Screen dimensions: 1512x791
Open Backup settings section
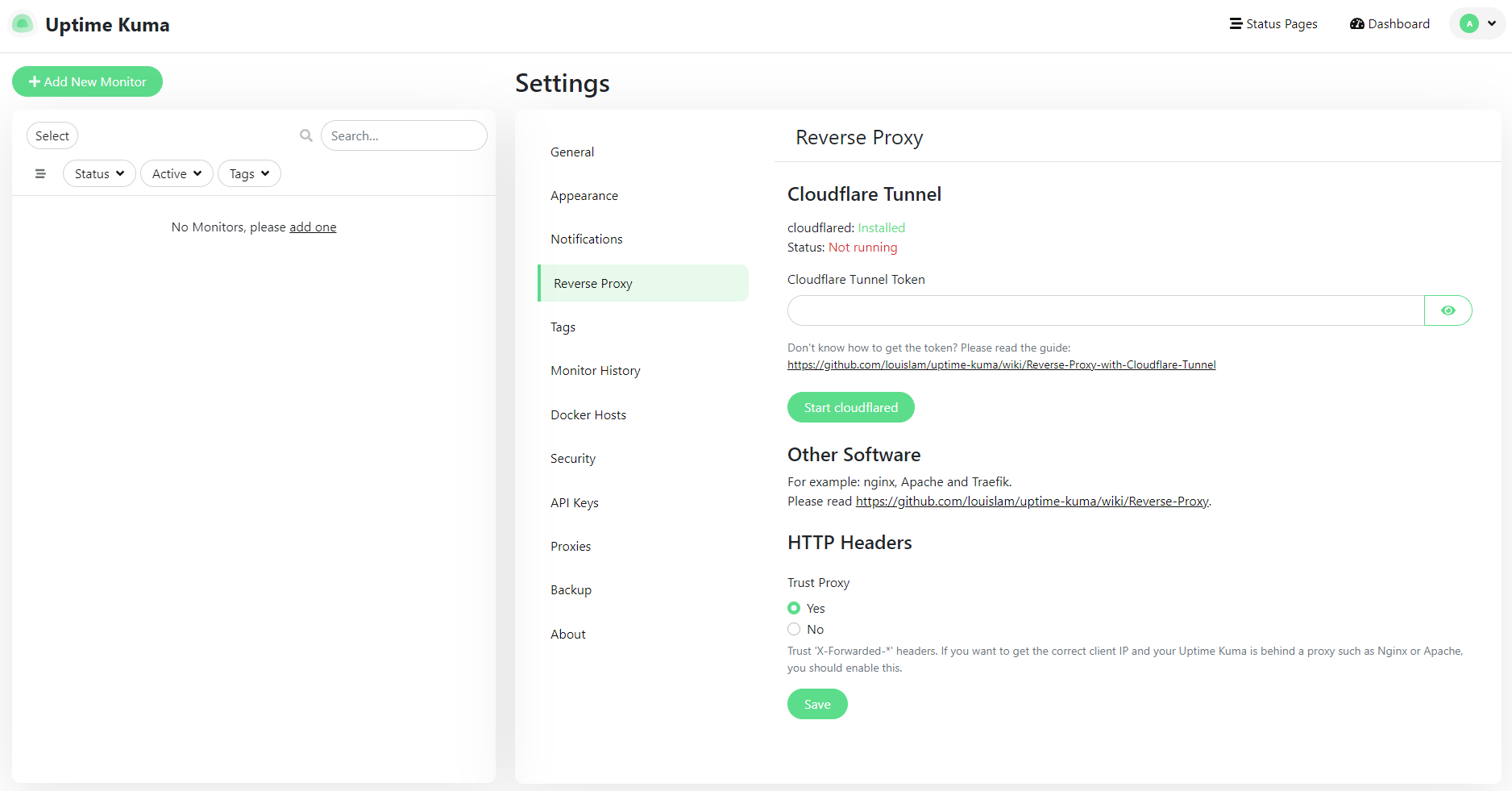[642, 589]
